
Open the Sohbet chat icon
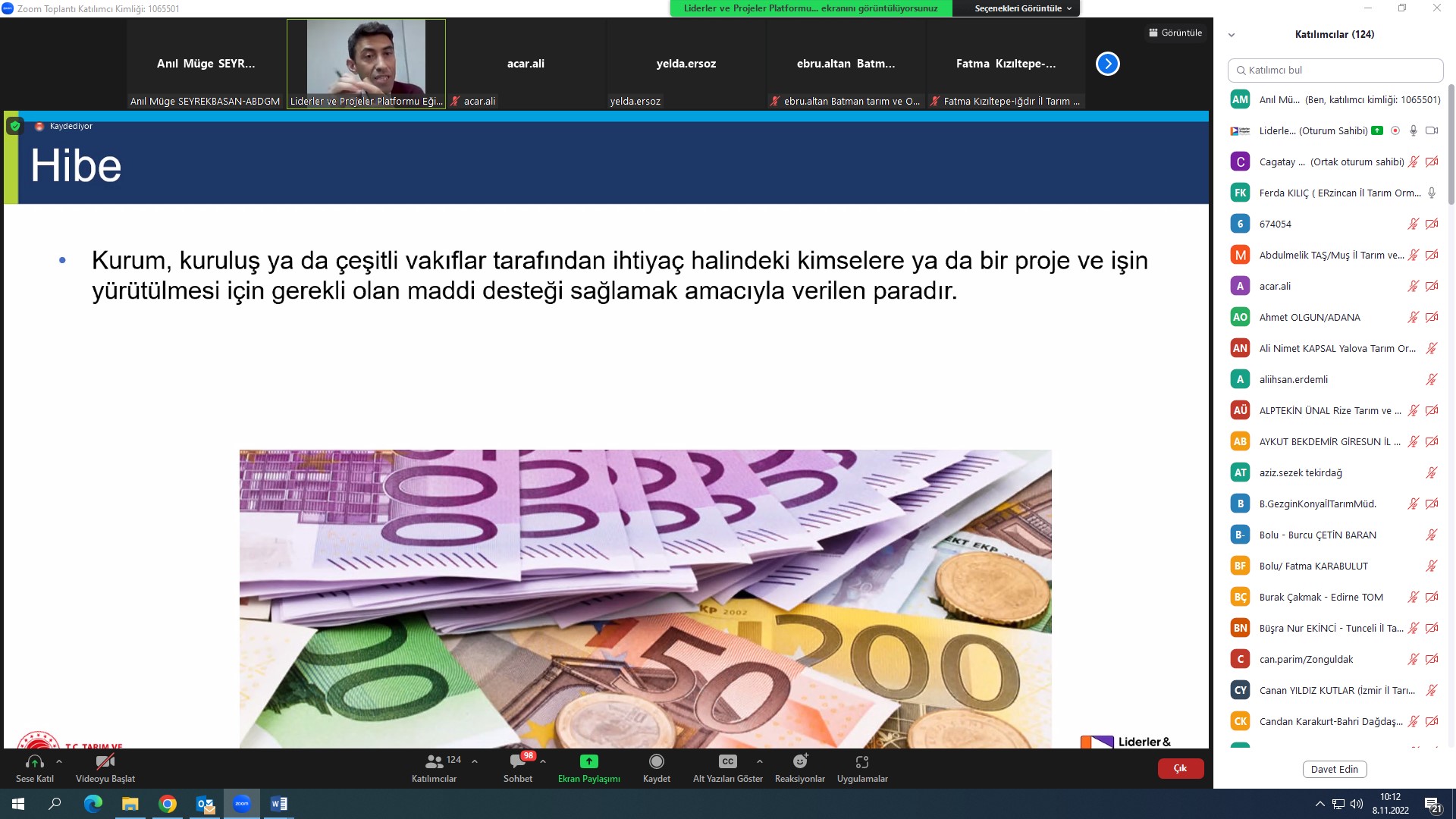click(x=518, y=761)
